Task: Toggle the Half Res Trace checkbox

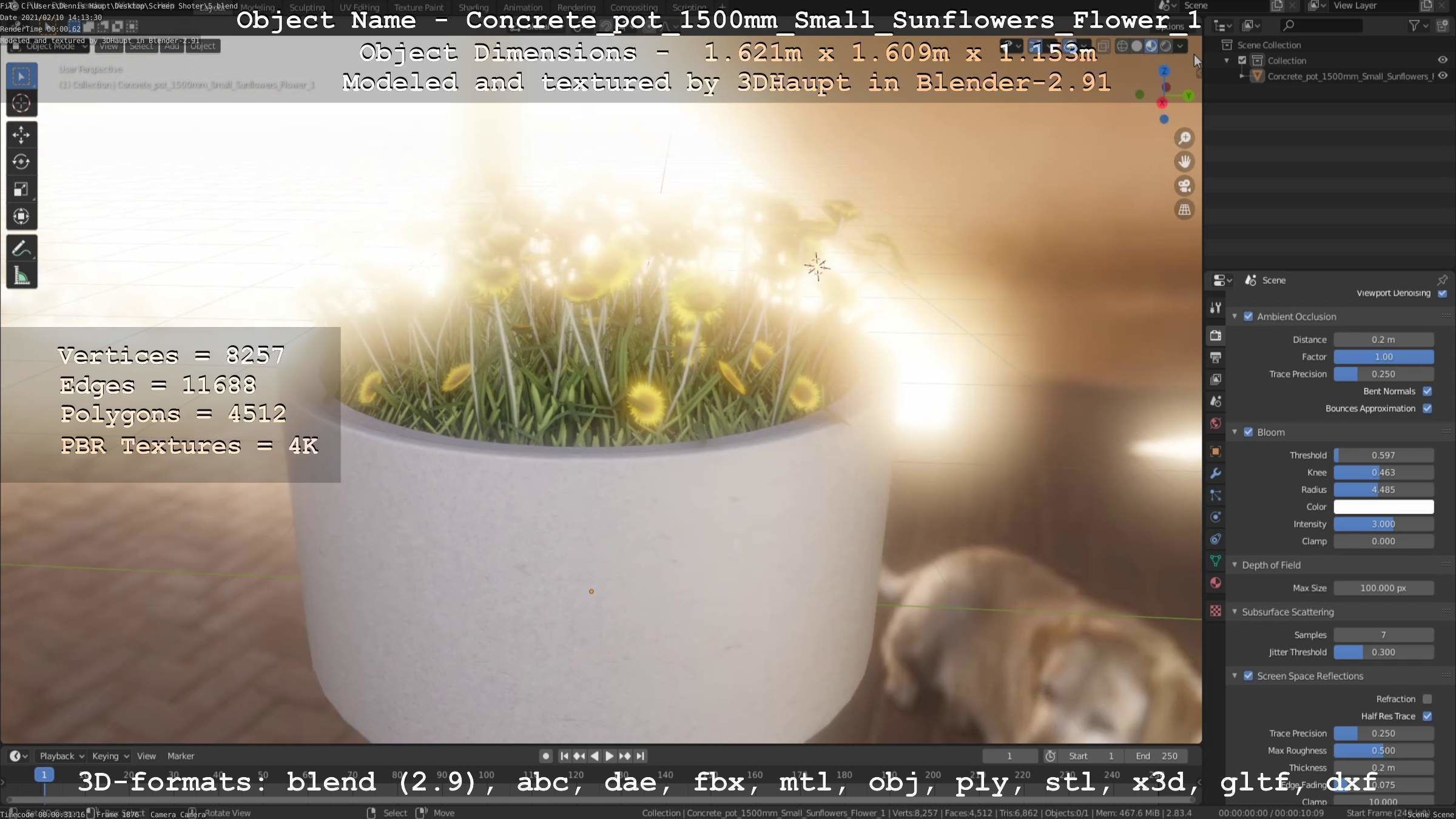Action: click(1427, 716)
